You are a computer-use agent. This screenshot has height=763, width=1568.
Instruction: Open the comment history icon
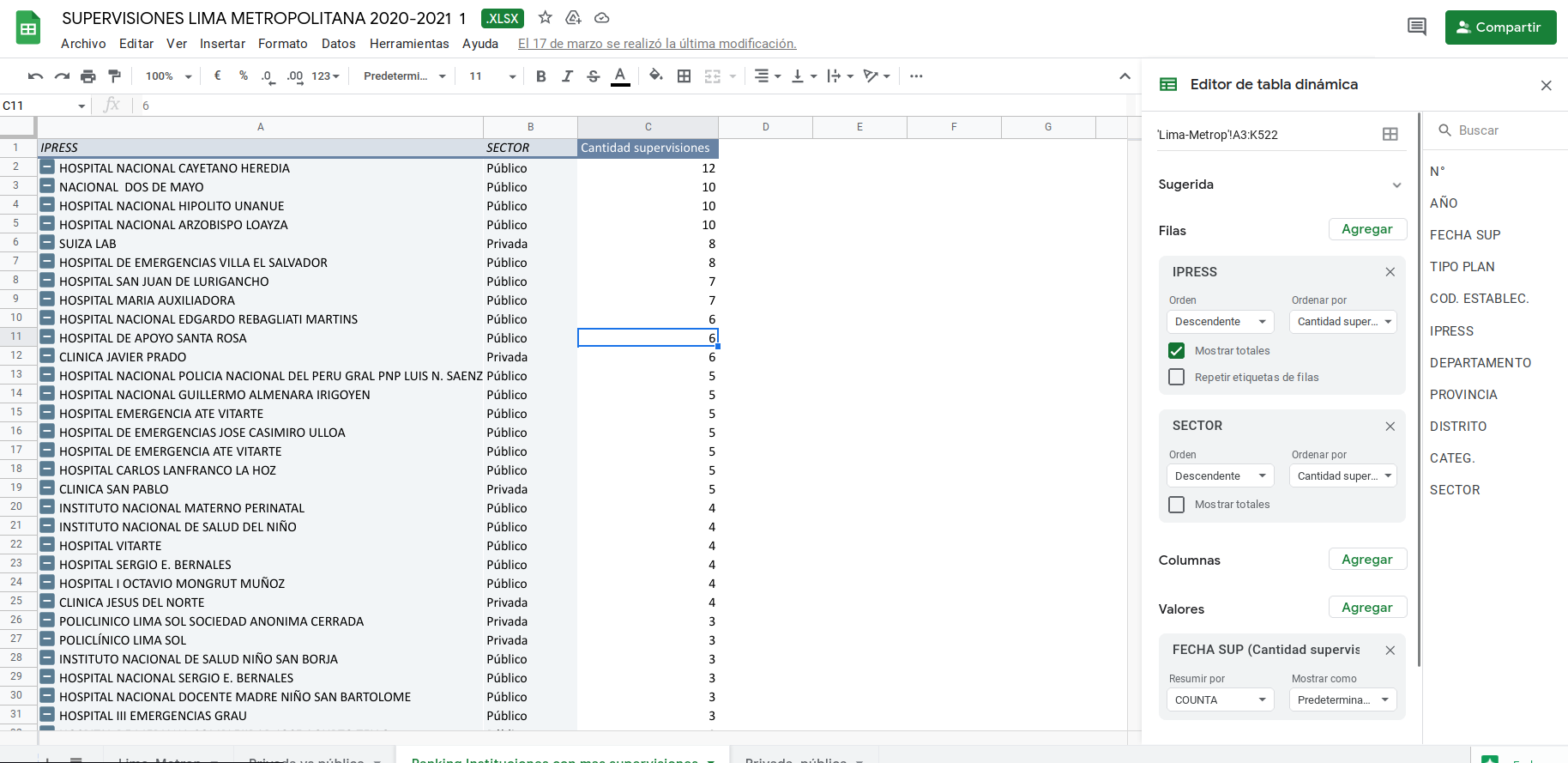click(1416, 27)
